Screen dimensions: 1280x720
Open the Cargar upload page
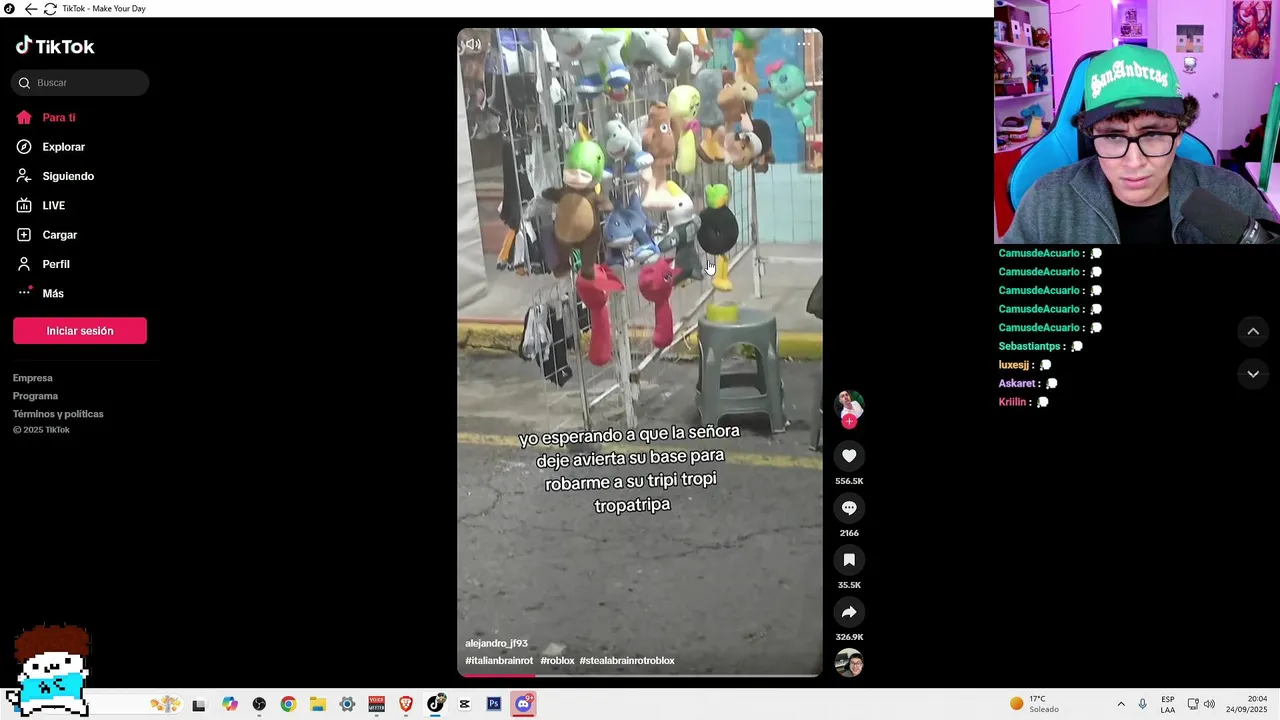click(47, 235)
